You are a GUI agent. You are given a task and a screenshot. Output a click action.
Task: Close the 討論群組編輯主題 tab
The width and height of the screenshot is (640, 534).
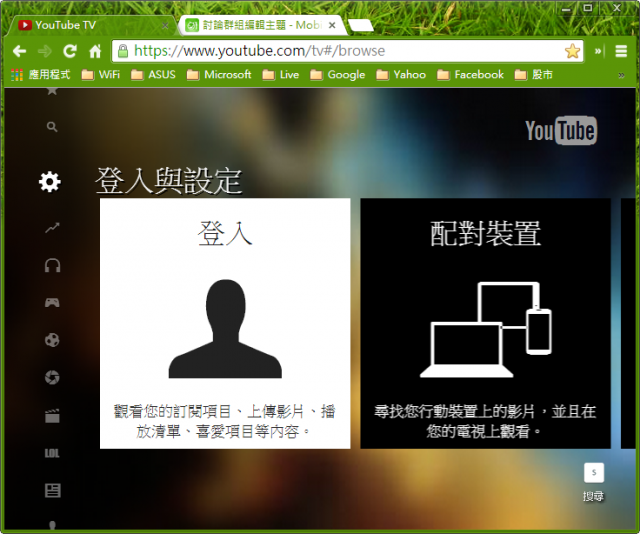[332, 25]
